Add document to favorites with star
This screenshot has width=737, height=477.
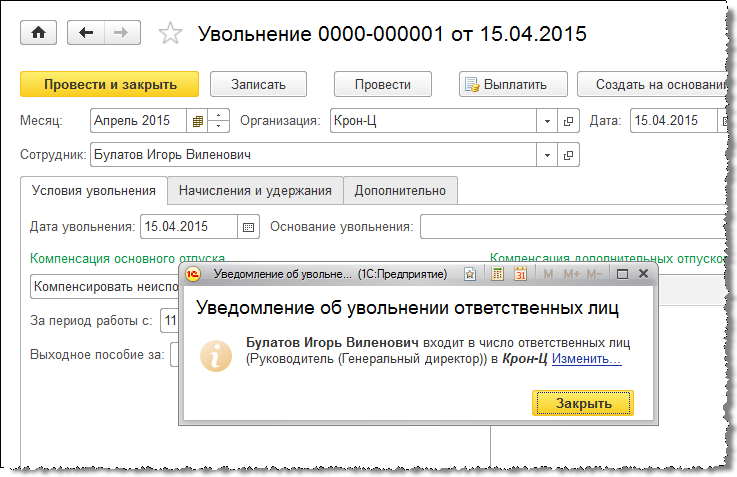(x=171, y=34)
